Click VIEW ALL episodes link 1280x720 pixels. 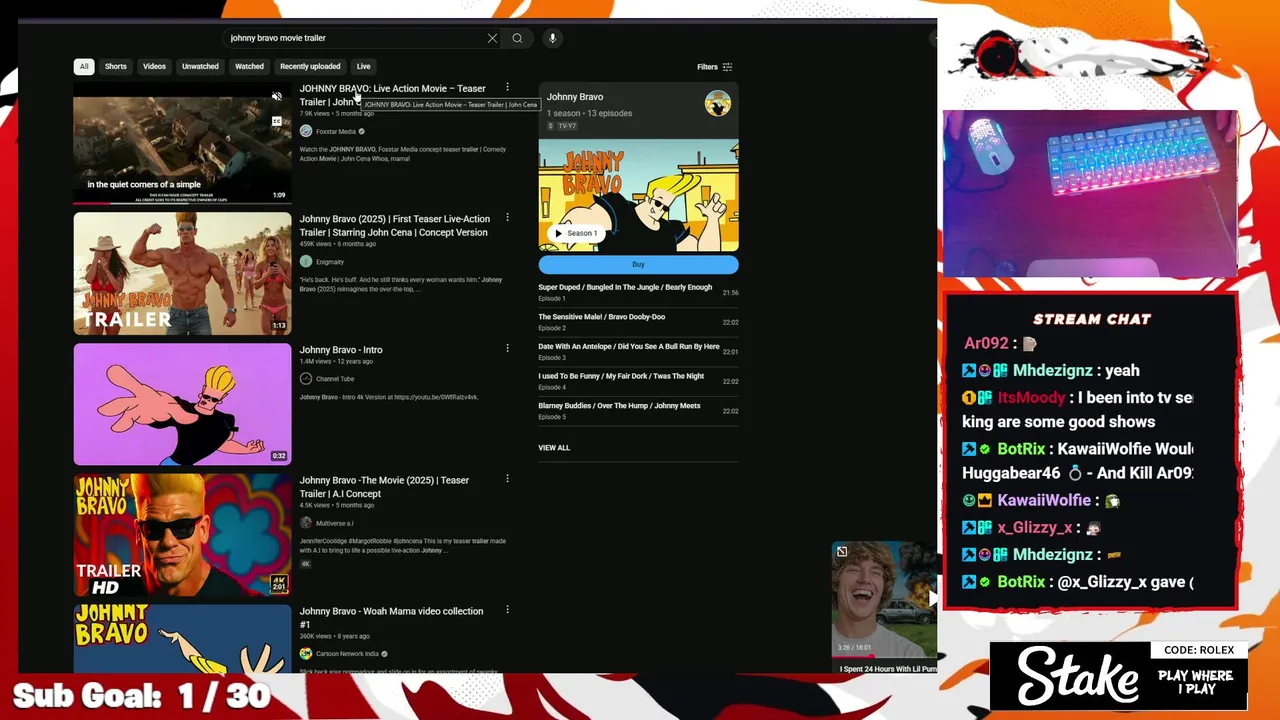click(x=554, y=448)
